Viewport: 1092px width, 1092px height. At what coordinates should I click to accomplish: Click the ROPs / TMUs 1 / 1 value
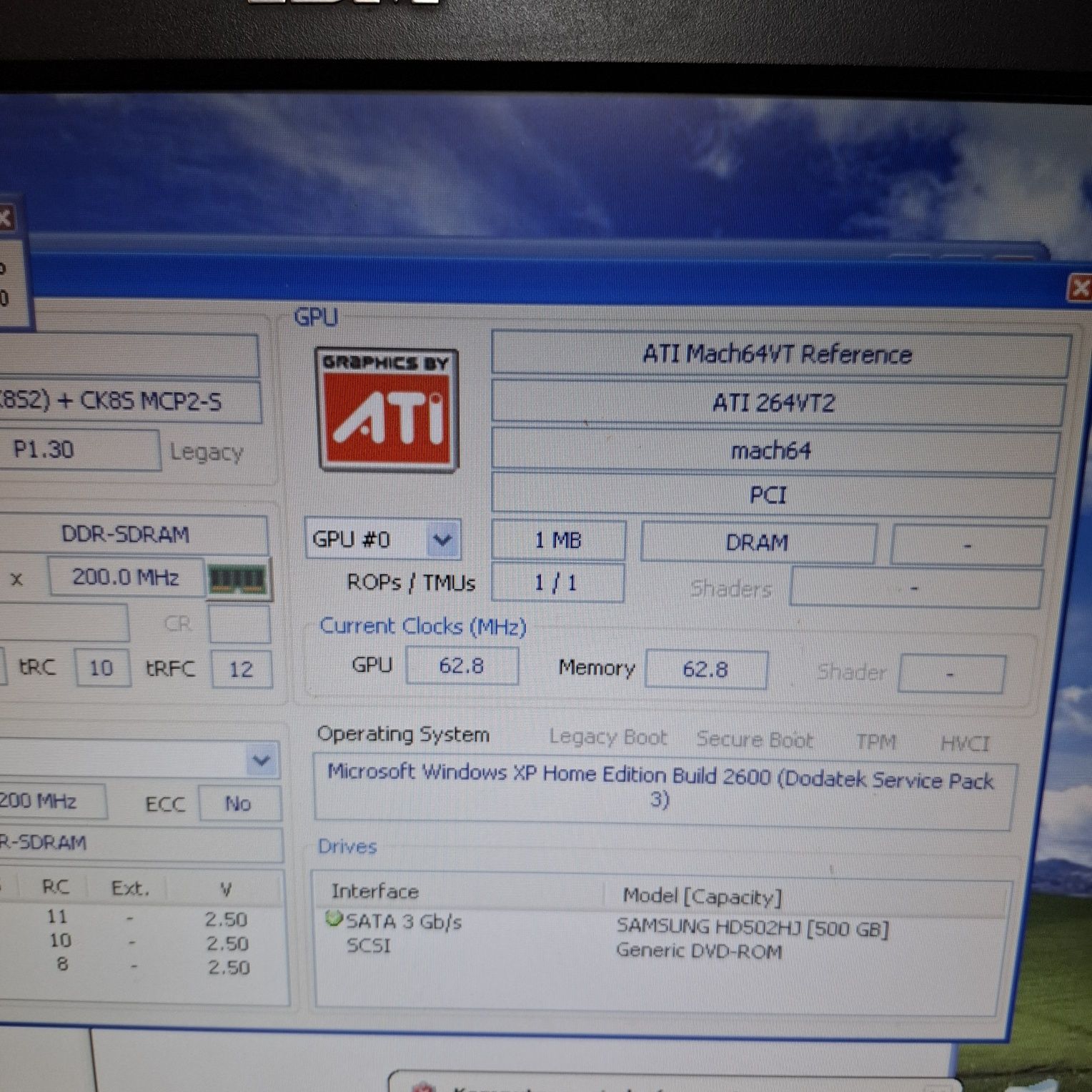click(x=557, y=582)
